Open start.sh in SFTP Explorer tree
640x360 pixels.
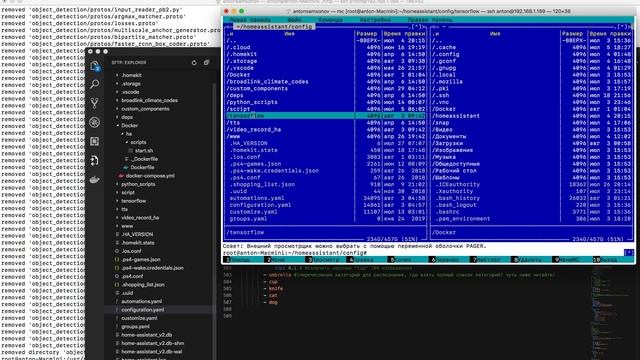pyautogui.click(x=144, y=151)
